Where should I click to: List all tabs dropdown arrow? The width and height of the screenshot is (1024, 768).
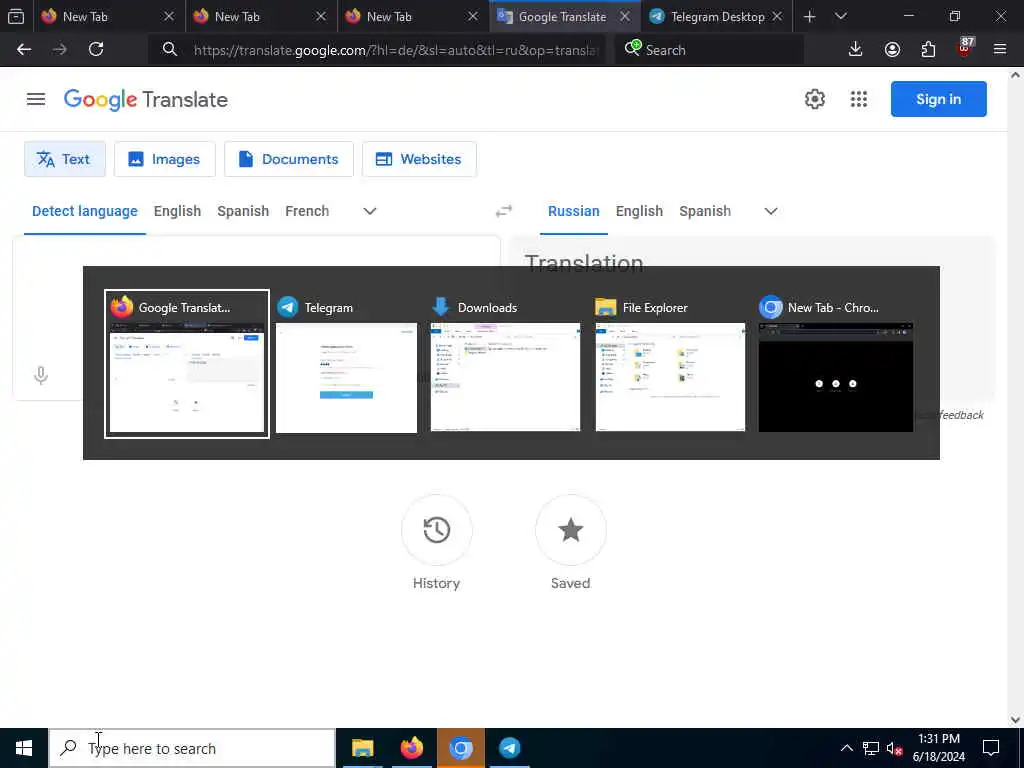coord(841,16)
